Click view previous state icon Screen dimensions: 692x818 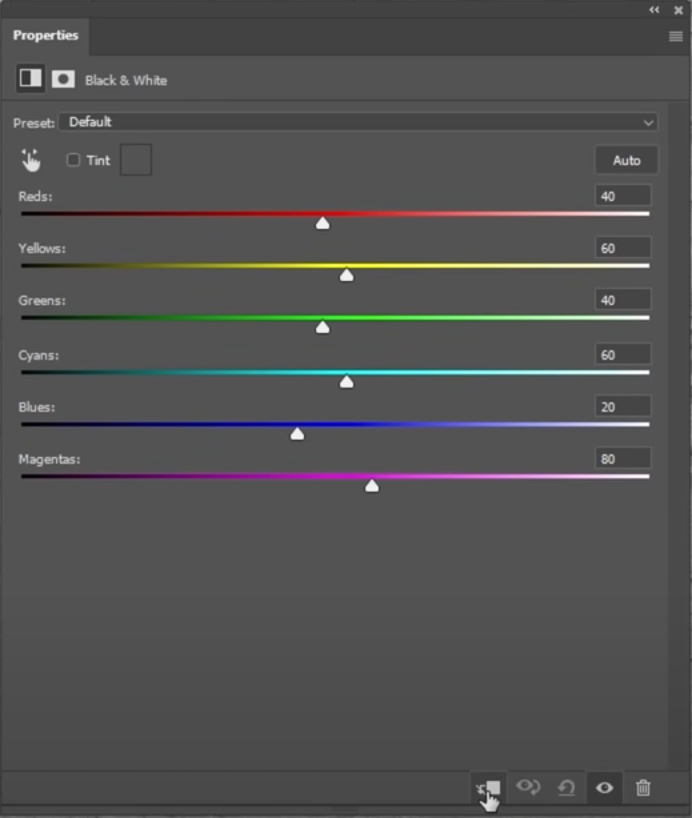pyautogui.click(x=527, y=788)
